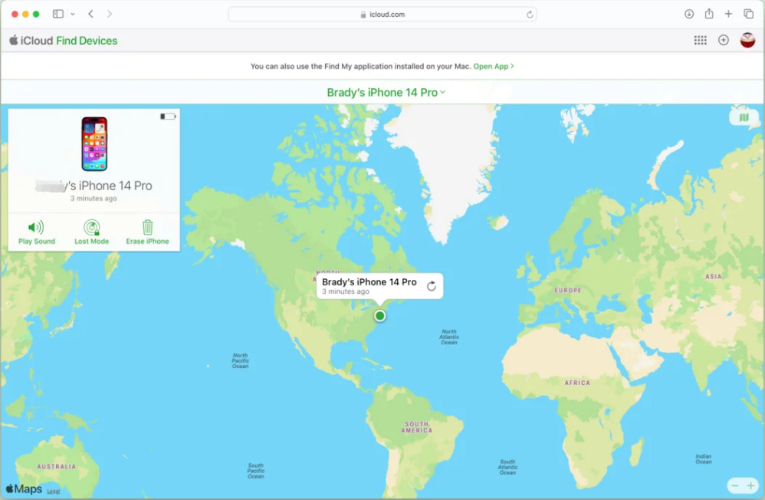
Task: Refresh location in the map callout
Action: (431, 286)
